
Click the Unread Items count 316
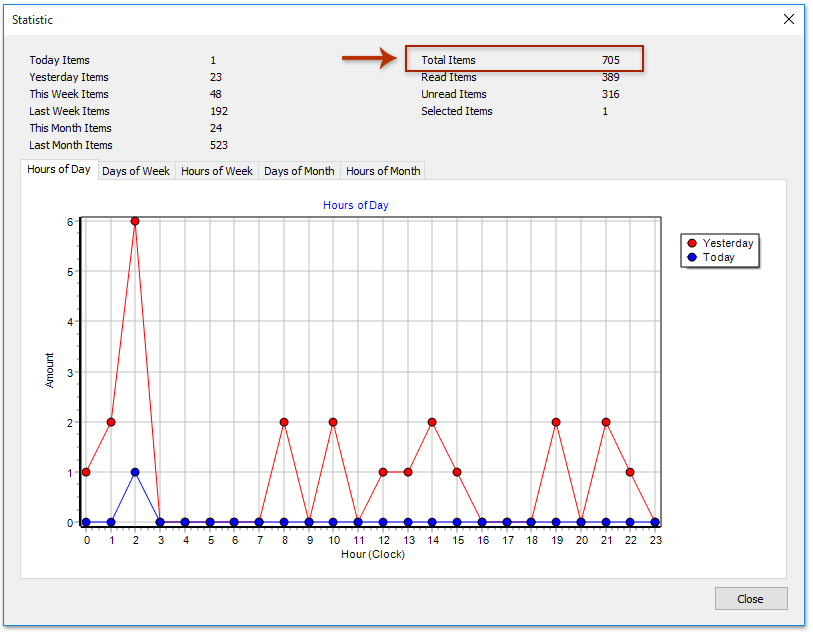click(610, 94)
